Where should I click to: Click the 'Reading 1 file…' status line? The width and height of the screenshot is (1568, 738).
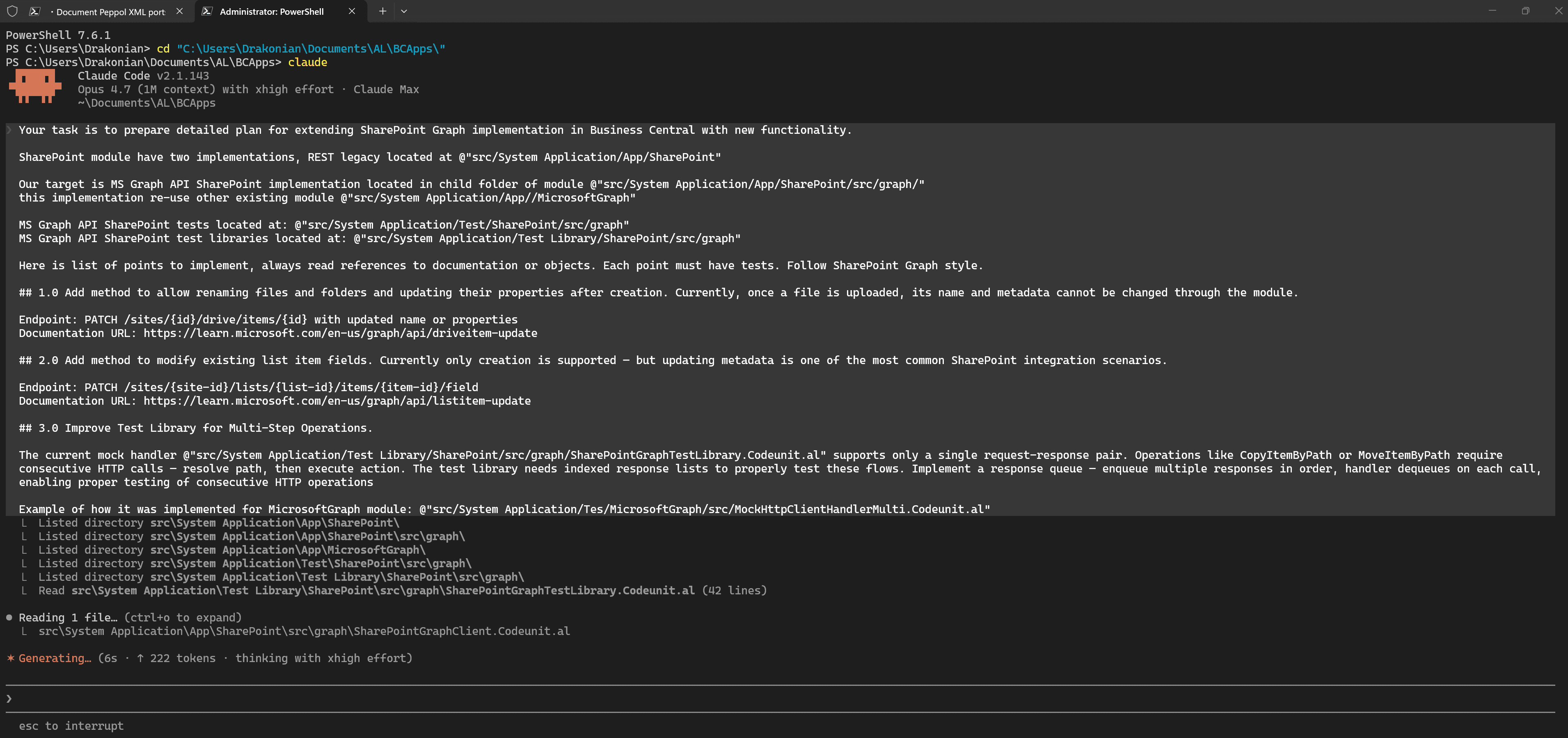coord(124,617)
